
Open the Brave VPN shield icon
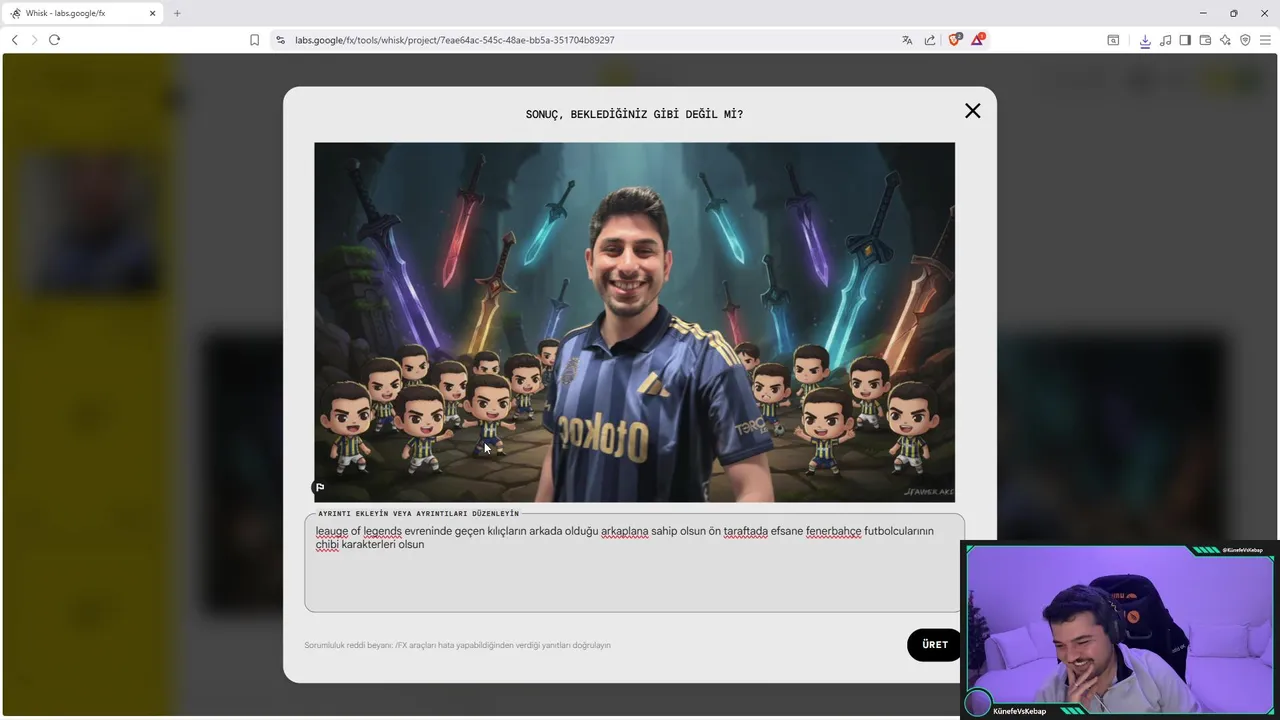point(1245,40)
